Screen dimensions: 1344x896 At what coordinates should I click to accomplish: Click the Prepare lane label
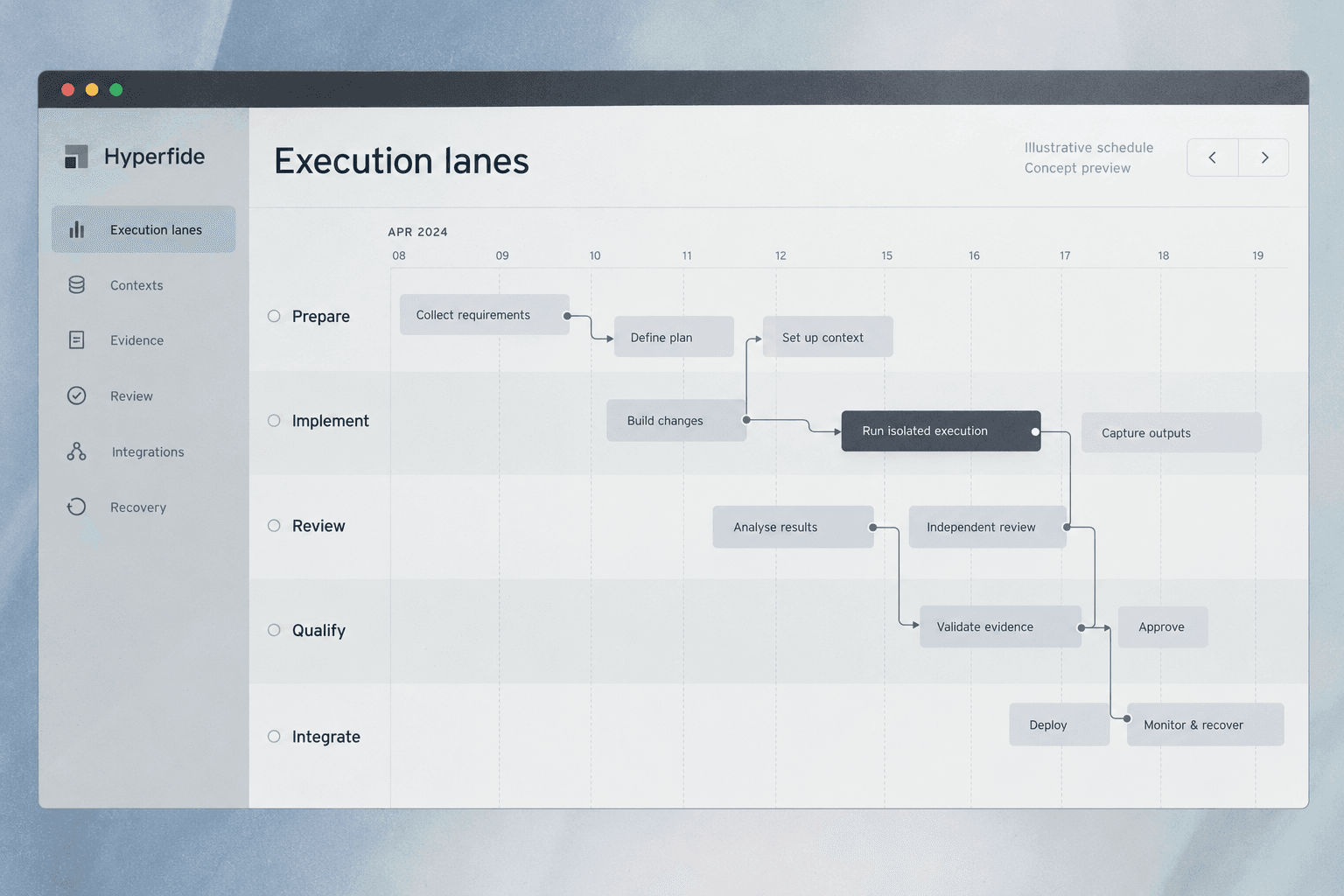tap(321, 317)
